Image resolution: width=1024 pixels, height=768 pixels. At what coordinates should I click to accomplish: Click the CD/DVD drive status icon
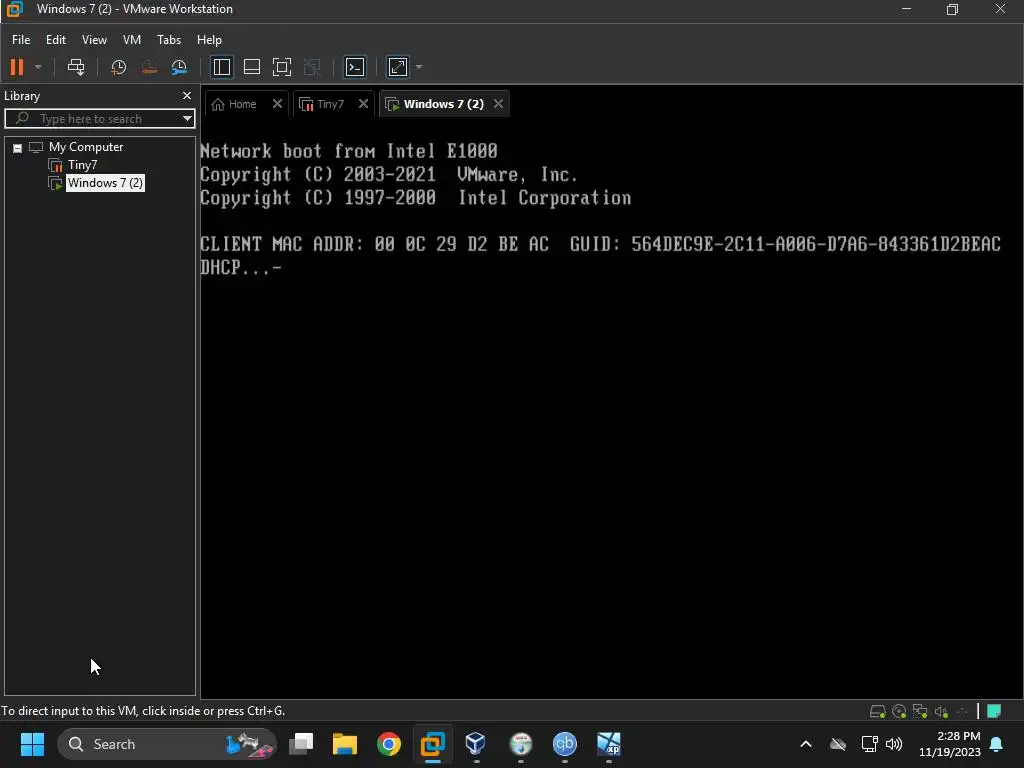899,711
